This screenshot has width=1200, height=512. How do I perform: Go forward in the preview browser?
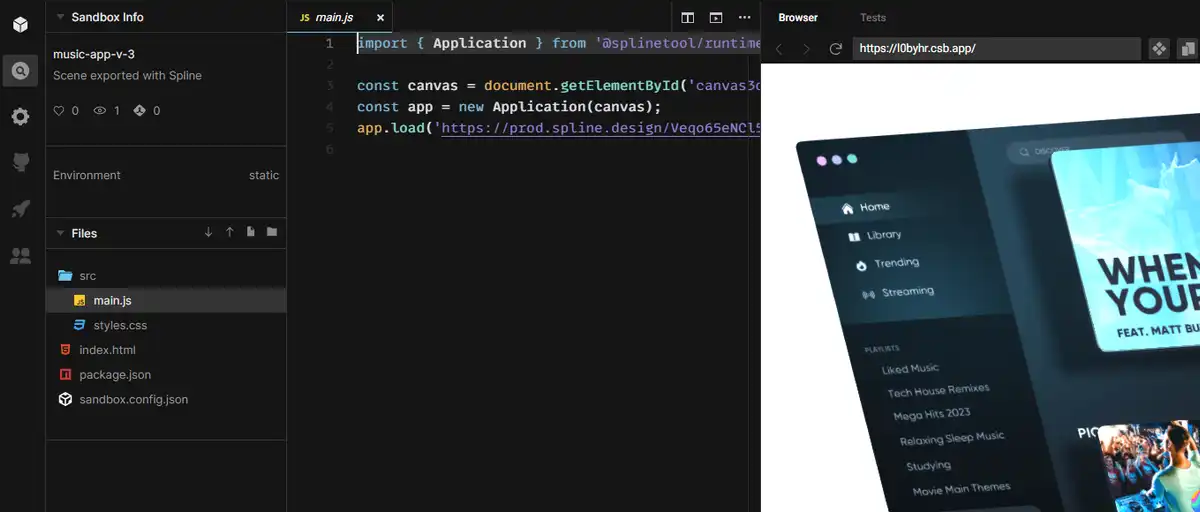point(807,48)
